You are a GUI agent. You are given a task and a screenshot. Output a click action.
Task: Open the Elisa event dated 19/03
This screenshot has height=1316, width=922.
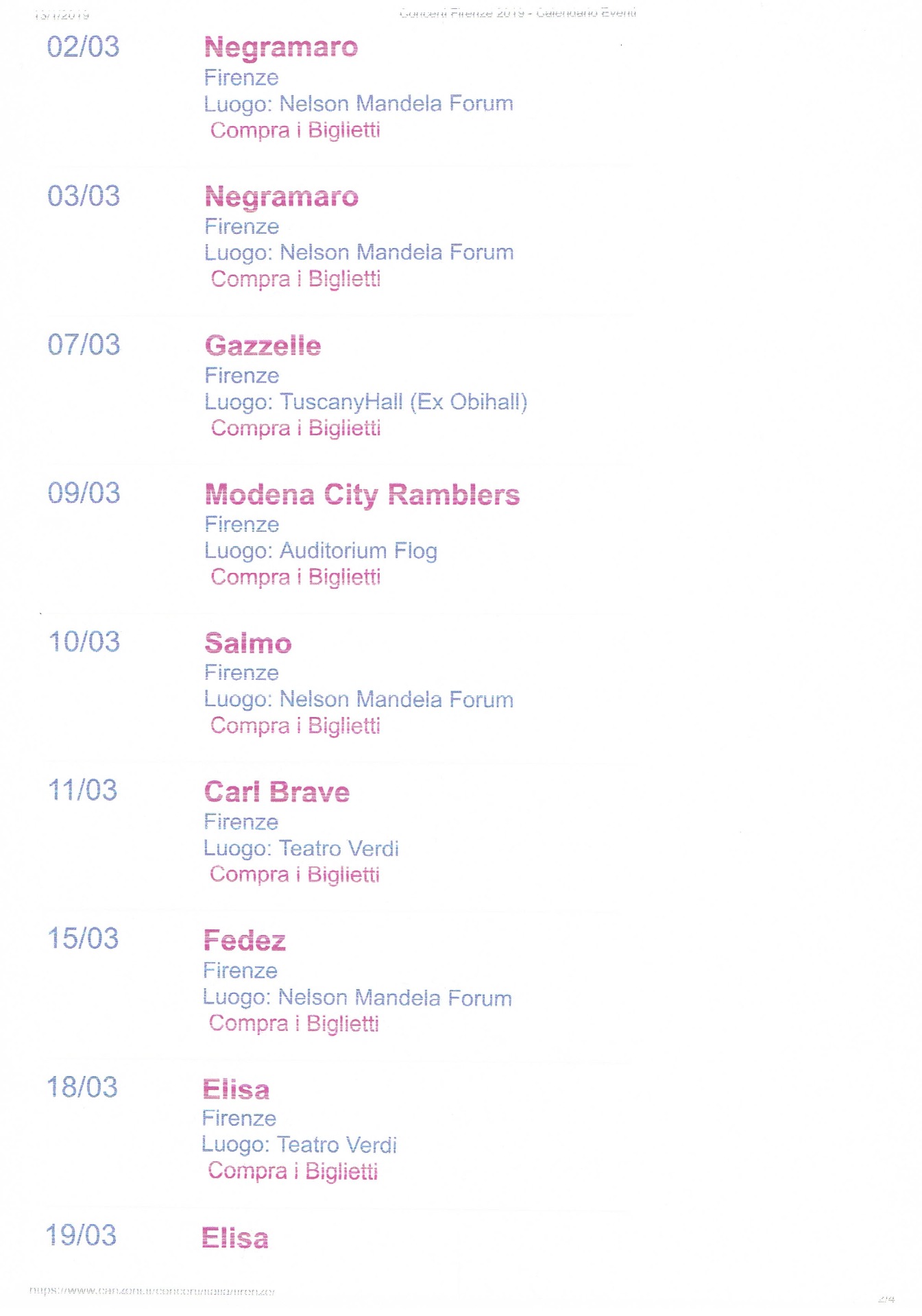point(235,1239)
